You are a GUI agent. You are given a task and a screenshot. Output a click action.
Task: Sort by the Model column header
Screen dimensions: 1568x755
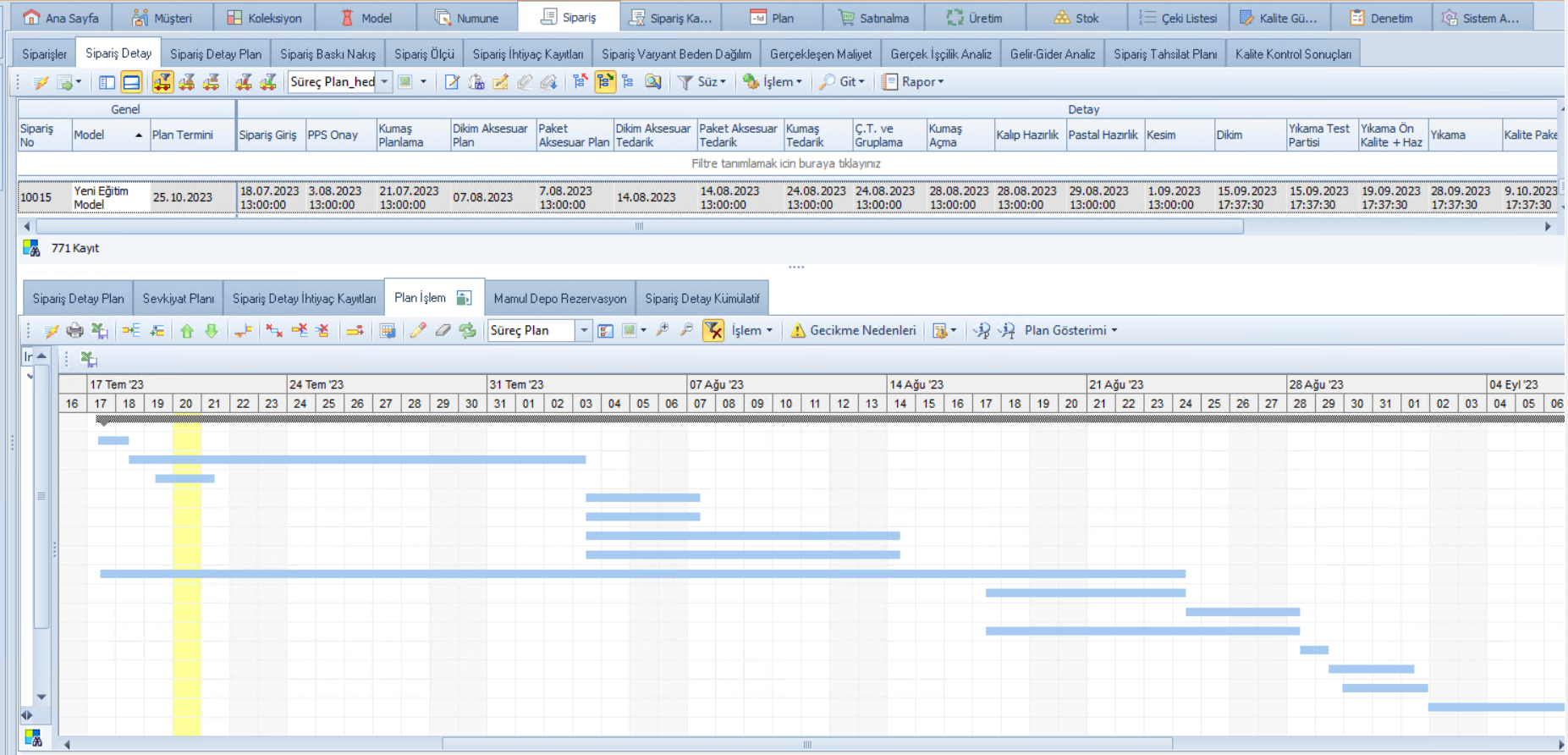pos(108,135)
